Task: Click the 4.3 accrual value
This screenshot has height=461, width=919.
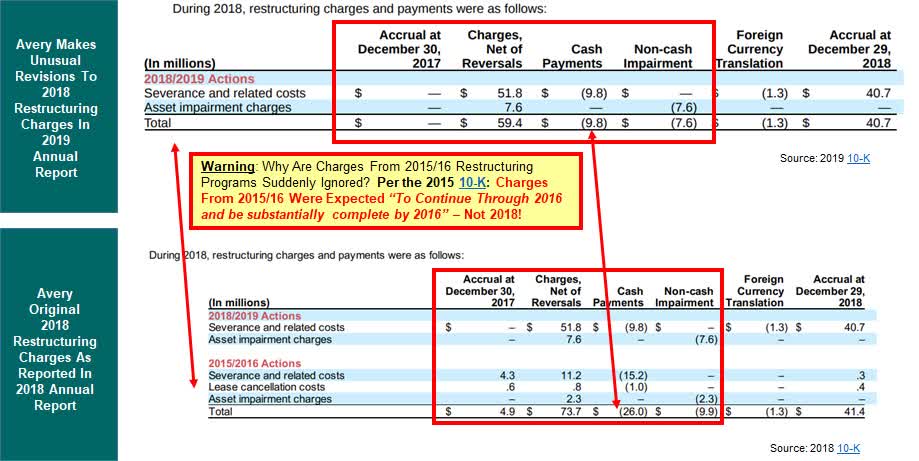Action: point(506,375)
